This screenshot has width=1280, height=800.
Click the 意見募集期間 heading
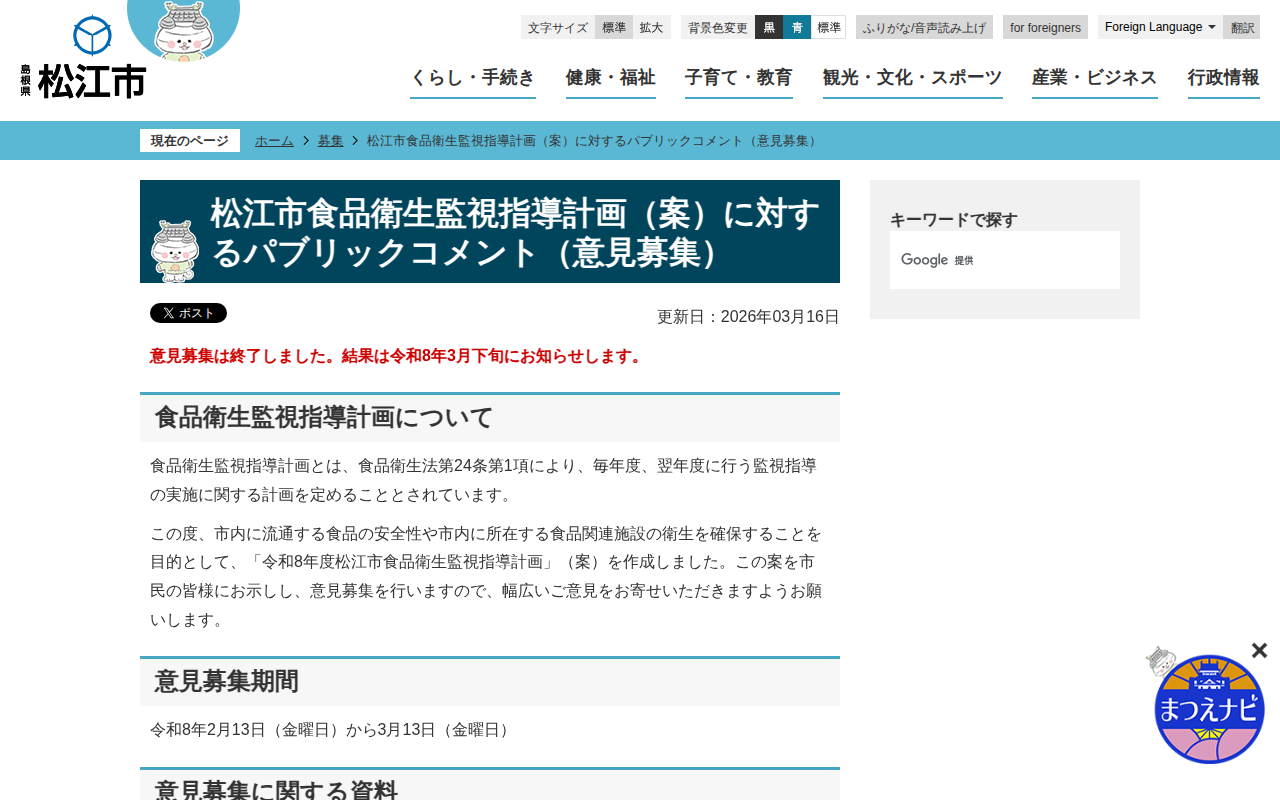coord(490,681)
